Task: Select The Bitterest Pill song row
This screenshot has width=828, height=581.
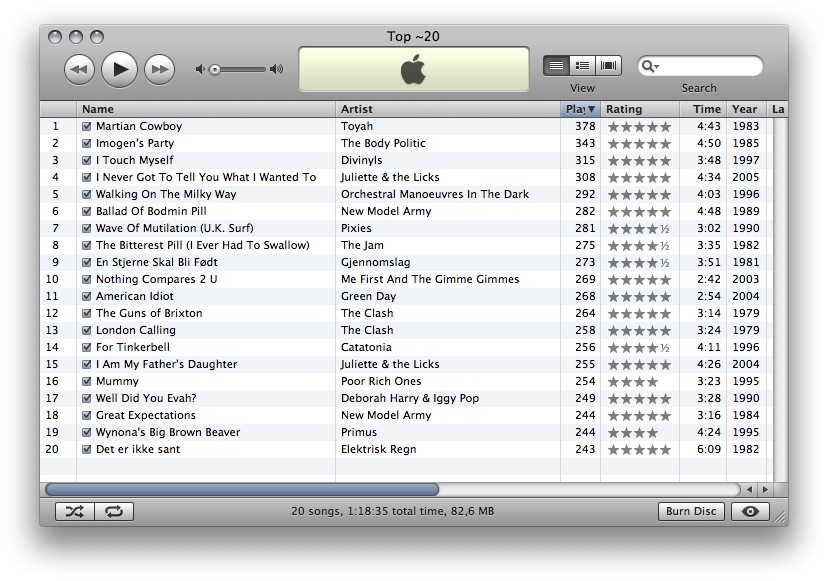Action: click(202, 245)
